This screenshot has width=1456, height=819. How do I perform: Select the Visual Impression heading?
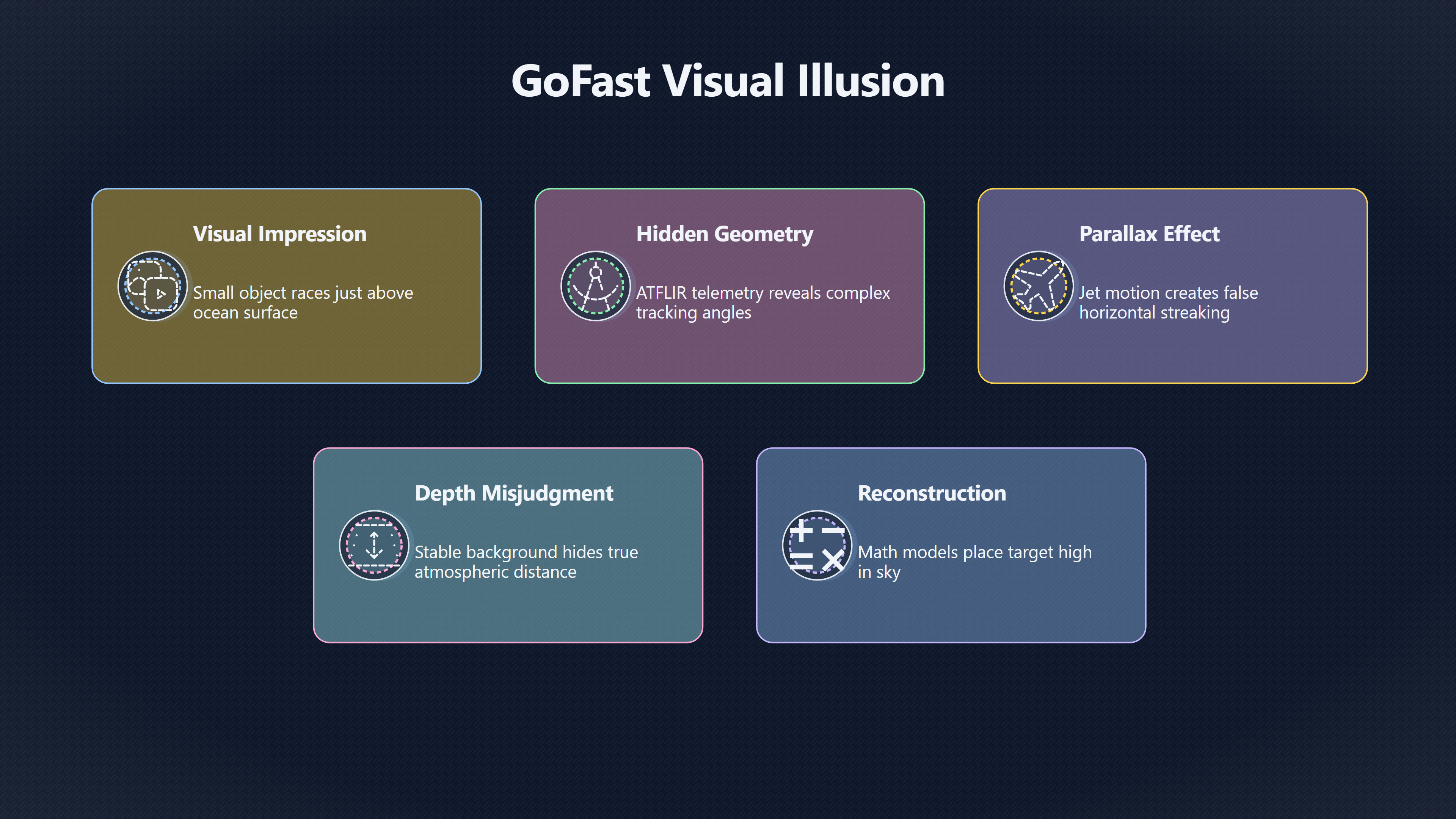click(x=280, y=234)
